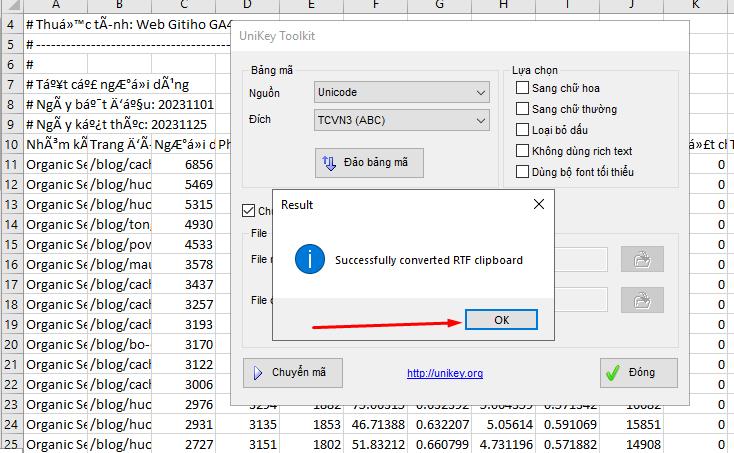Select cell with value 14908

click(x=631, y=444)
